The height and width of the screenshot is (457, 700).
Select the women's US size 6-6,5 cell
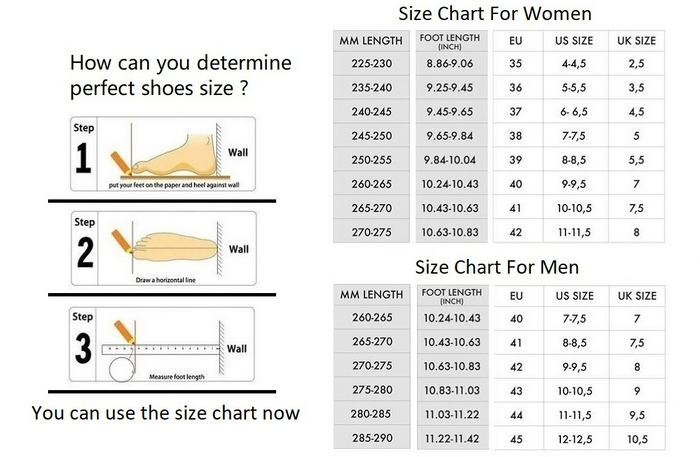coord(574,112)
